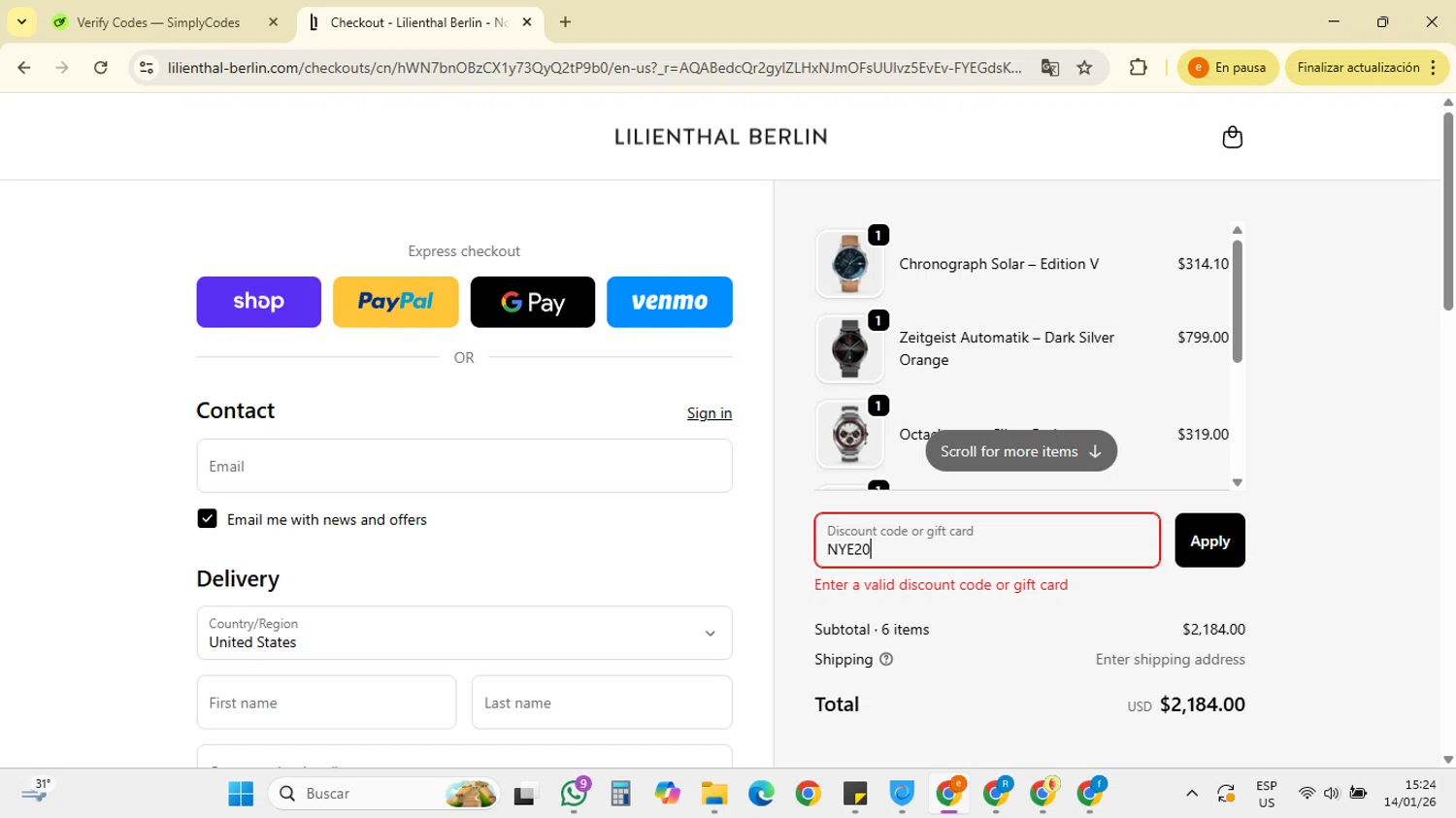Pay with Venmo button
The width and height of the screenshot is (1456, 818).
point(670,302)
